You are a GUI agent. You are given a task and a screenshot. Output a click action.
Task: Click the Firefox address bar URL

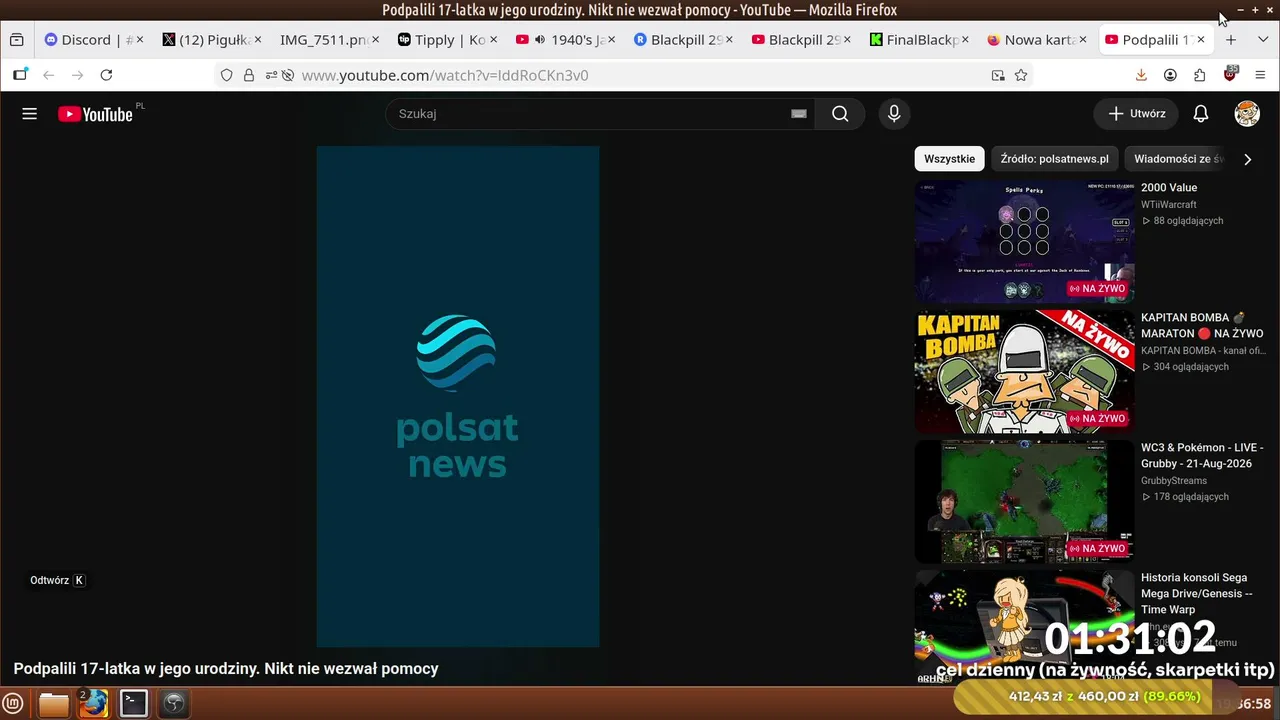point(445,75)
